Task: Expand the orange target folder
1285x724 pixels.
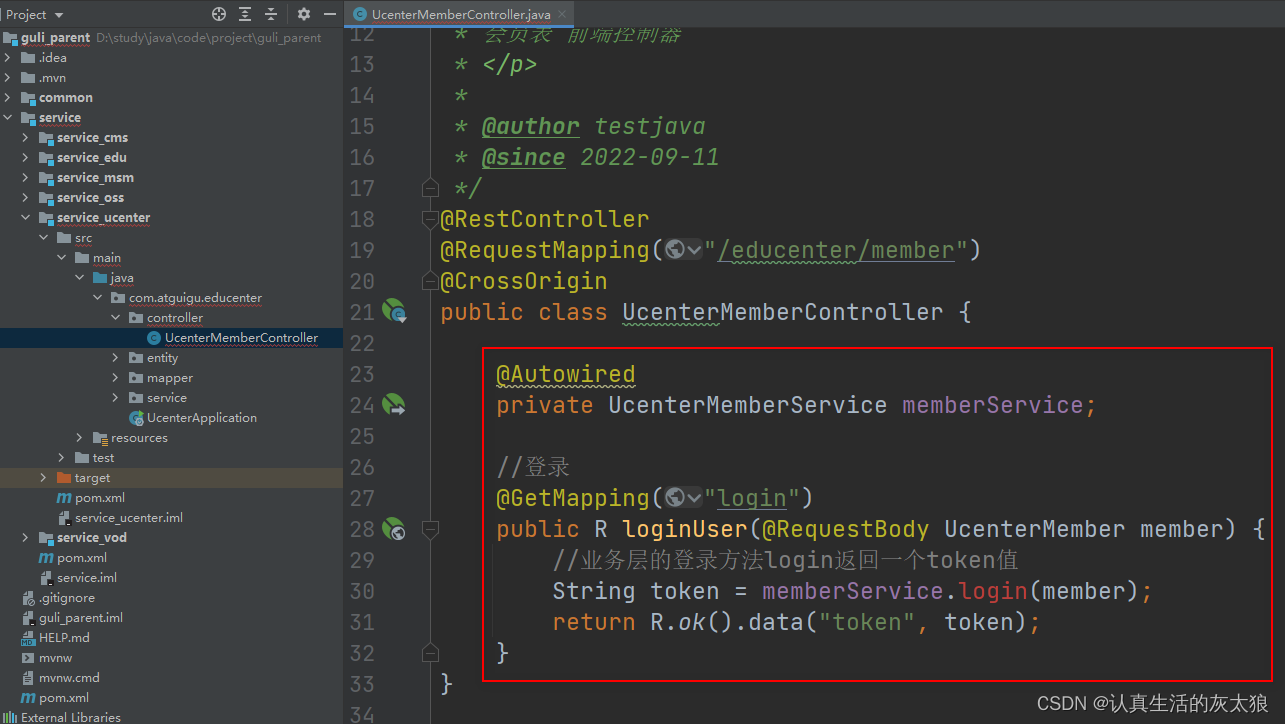Action: tap(44, 478)
